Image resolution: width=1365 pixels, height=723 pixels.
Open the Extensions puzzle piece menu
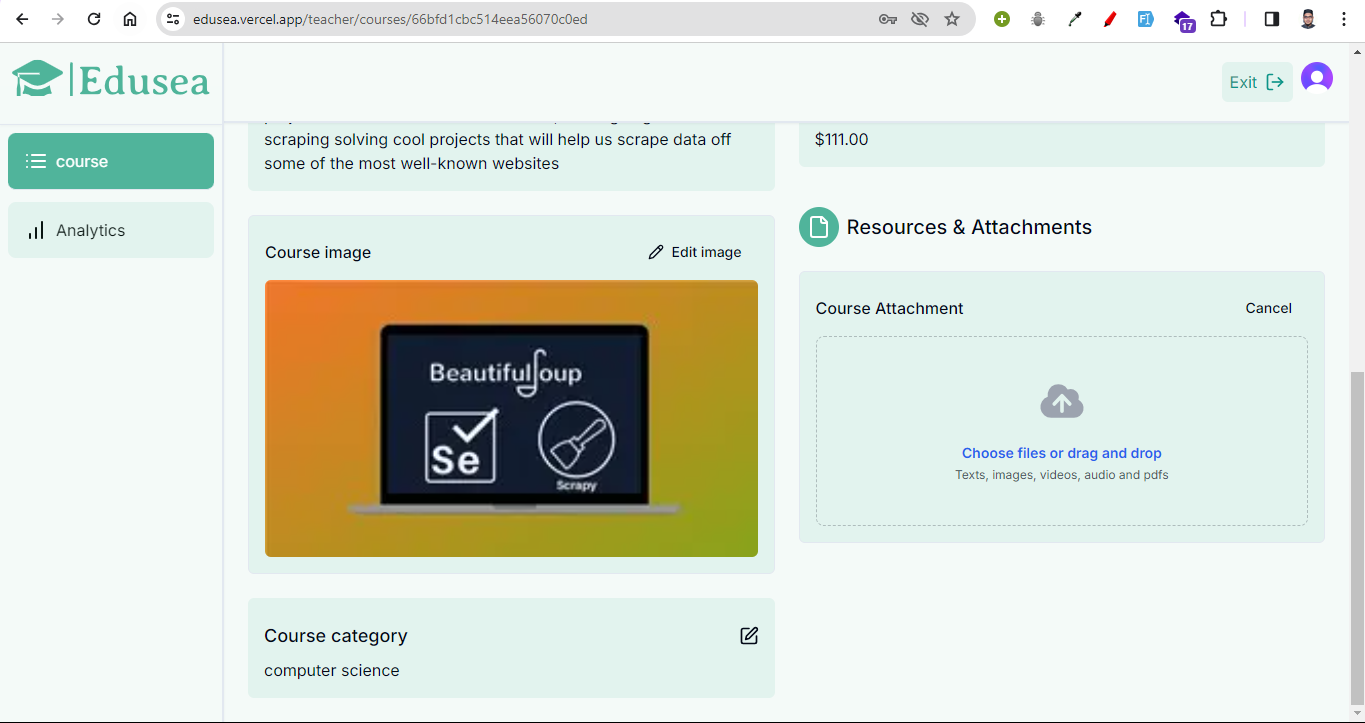(1218, 19)
